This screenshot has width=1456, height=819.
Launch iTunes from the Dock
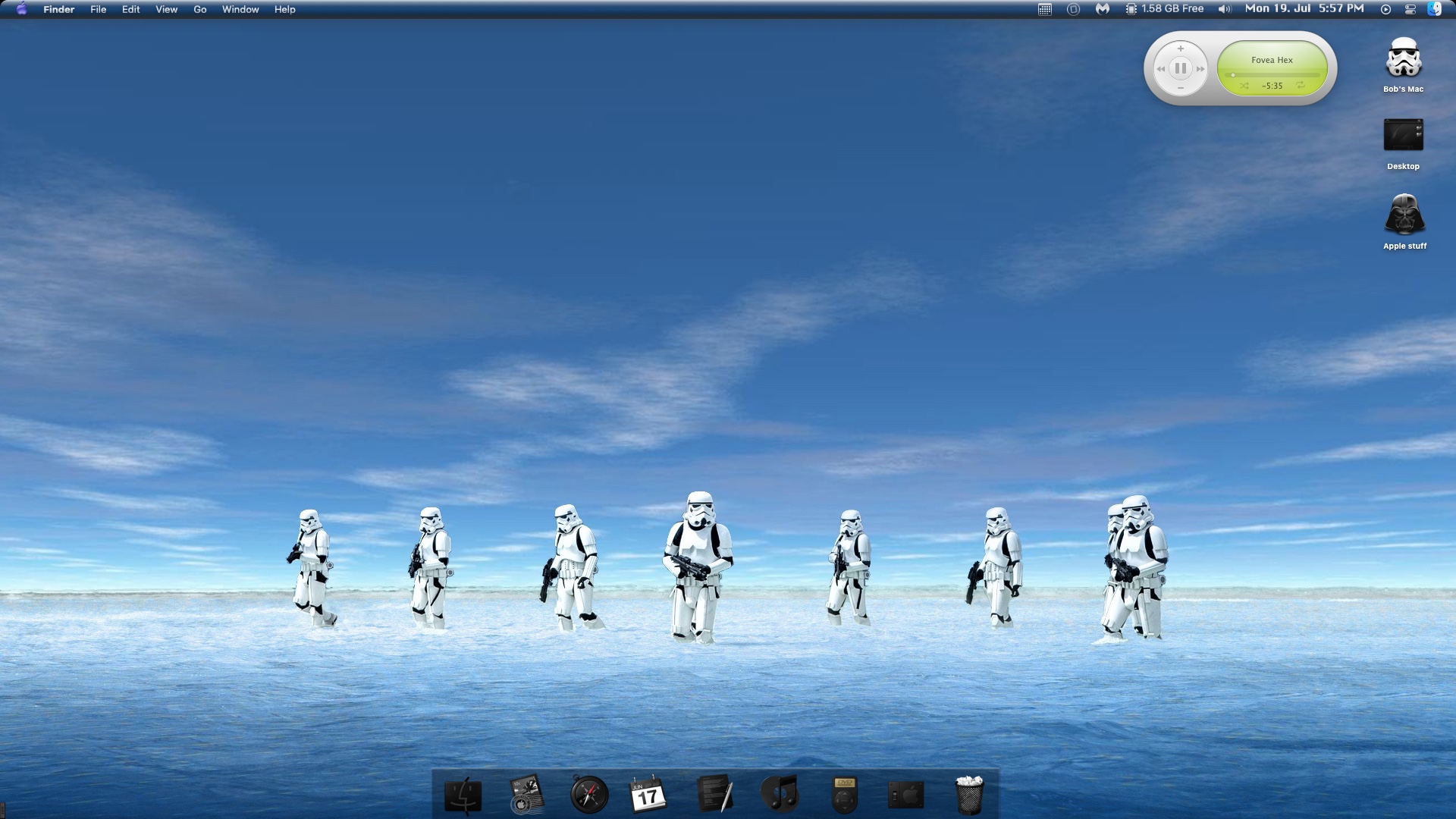click(779, 794)
